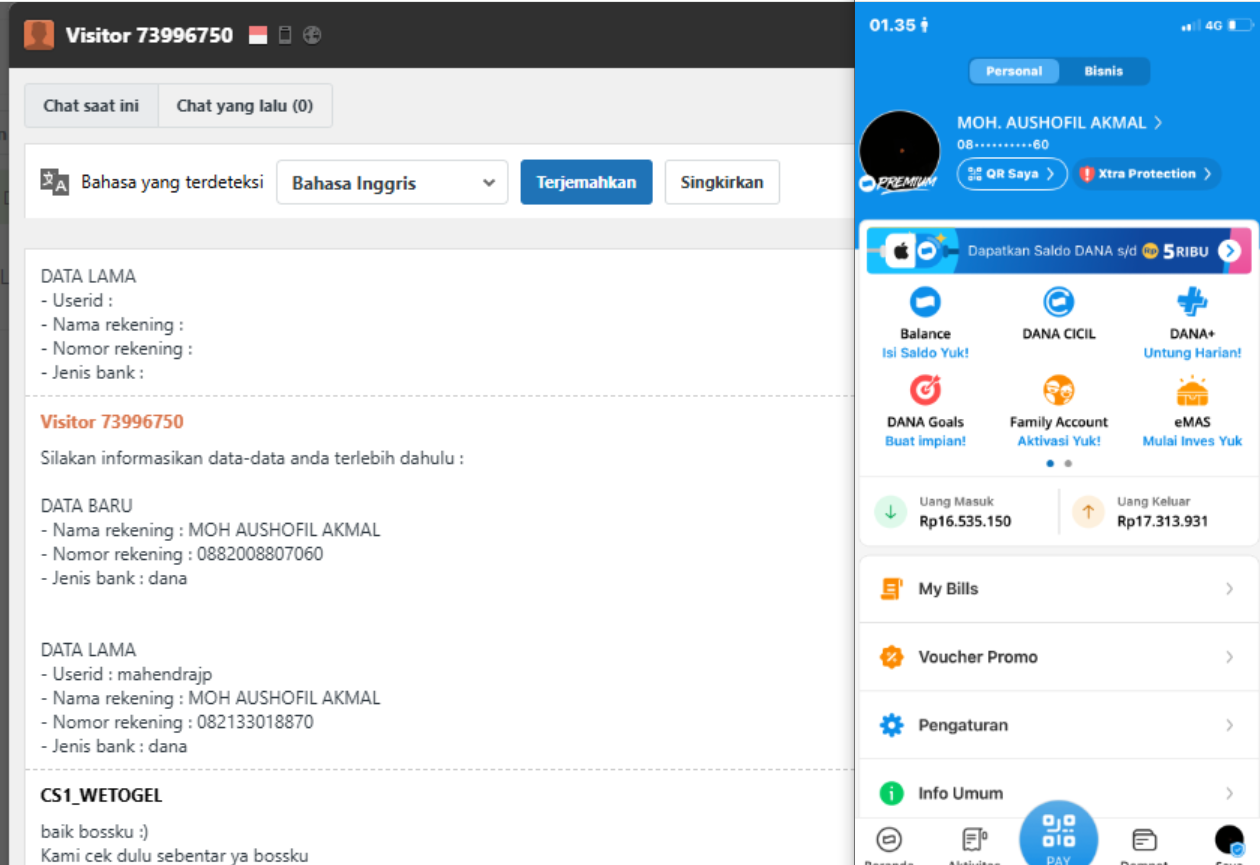Tap the Aktivitas icon in bottom bar

click(974, 839)
